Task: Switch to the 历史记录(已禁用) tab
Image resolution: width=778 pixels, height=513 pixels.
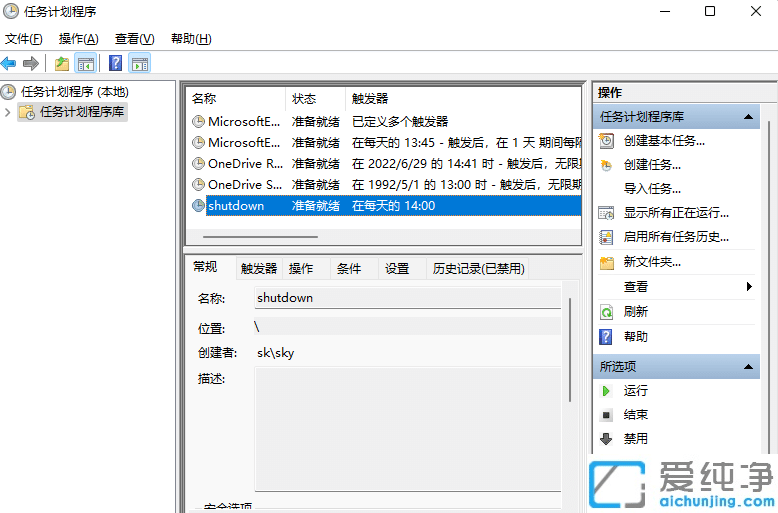Action: click(478, 268)
